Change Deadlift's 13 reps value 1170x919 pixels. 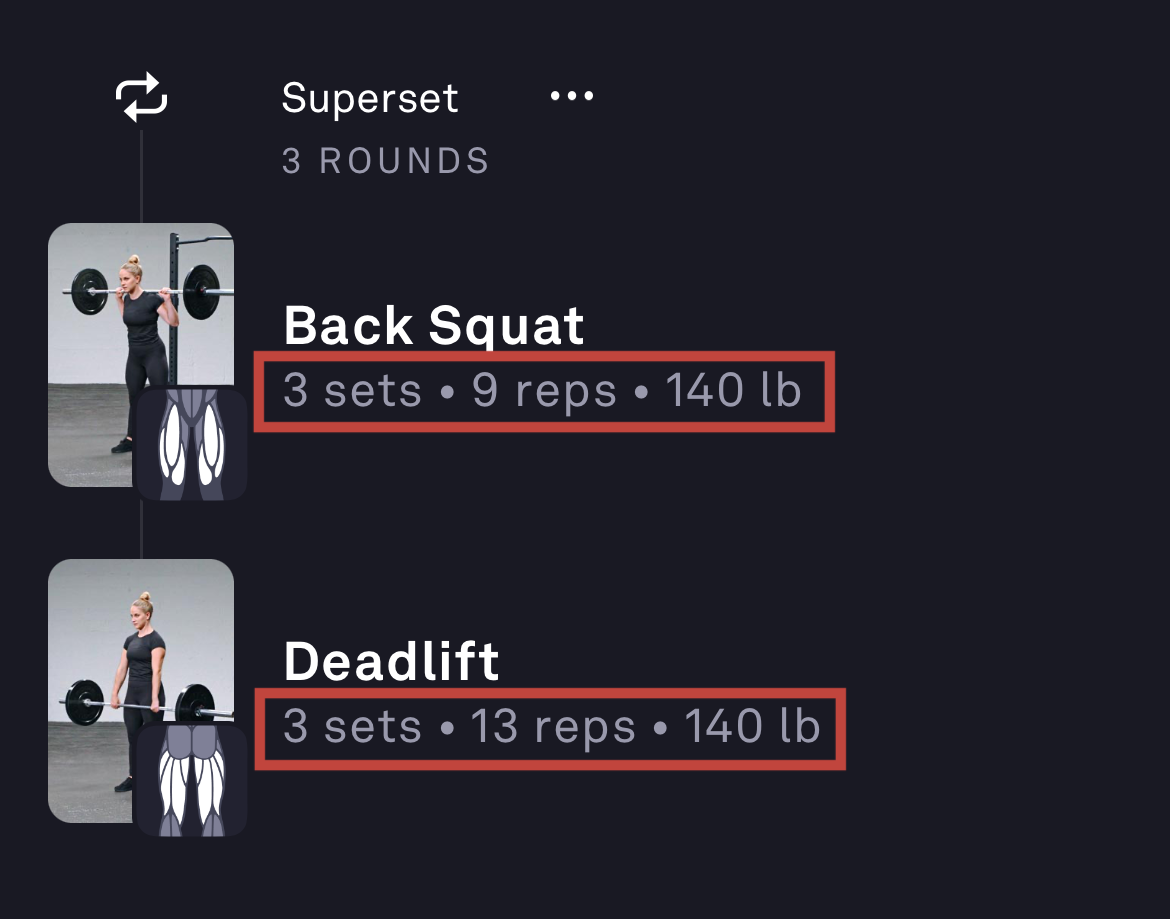click(x=553, y=727)
